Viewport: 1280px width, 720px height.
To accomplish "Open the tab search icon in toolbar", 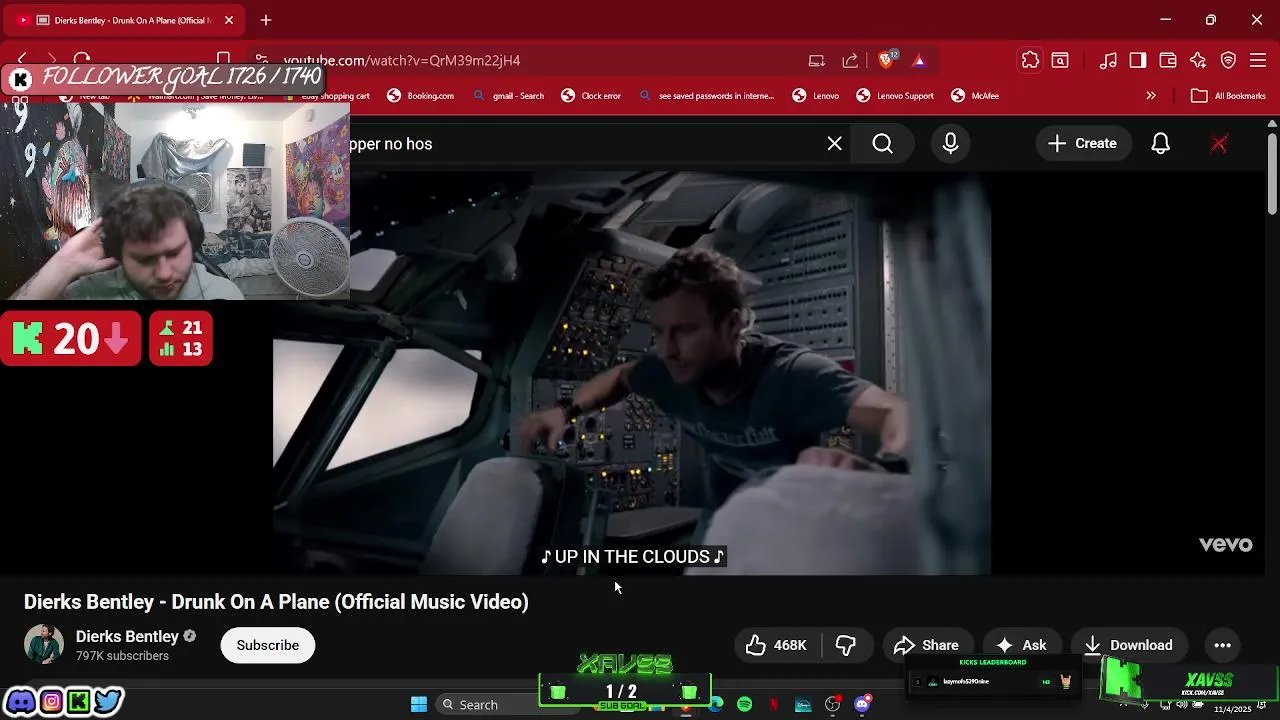I will tap(1060, 60).
